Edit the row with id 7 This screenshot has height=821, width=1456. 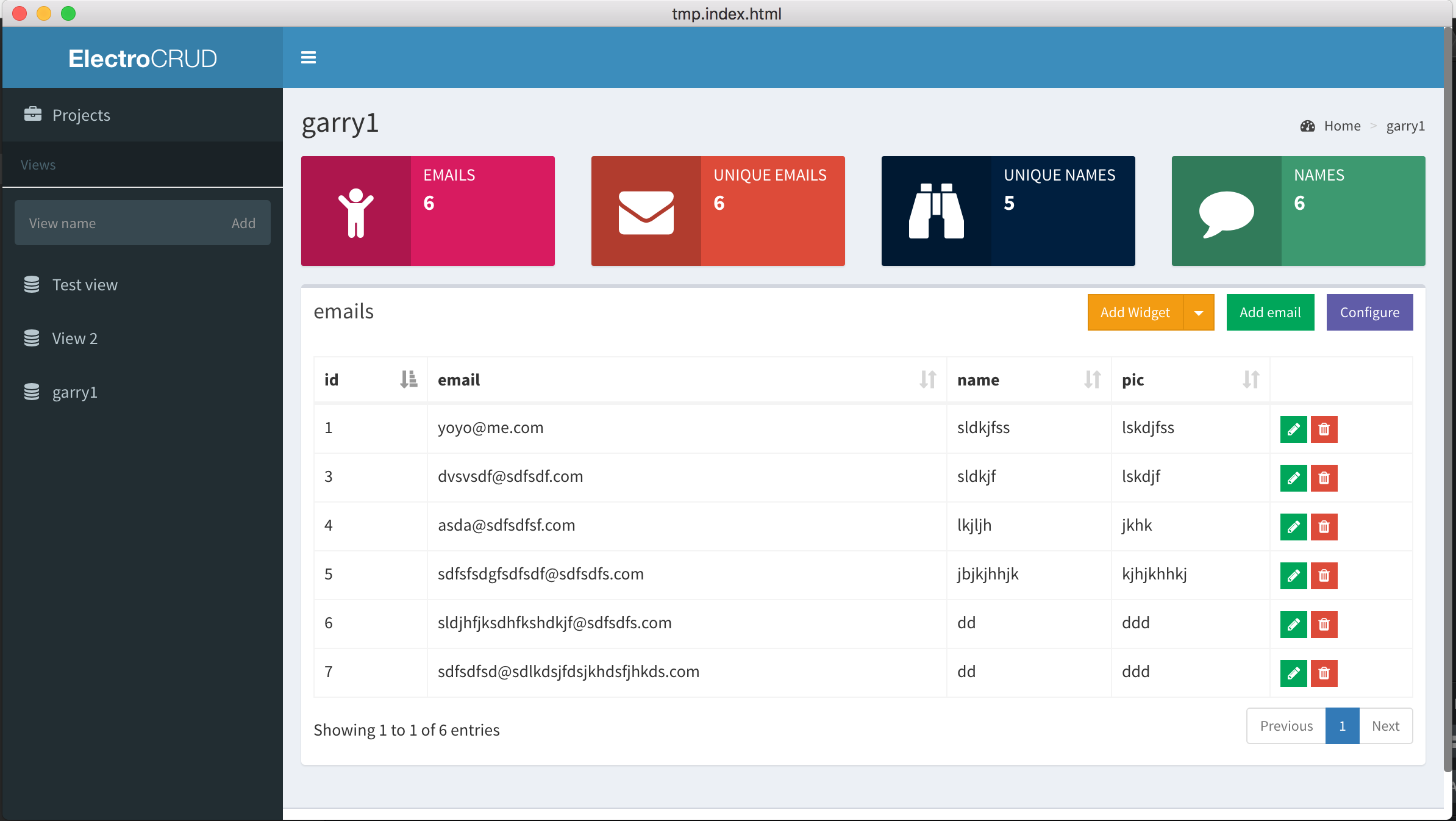click(1293, 673)
